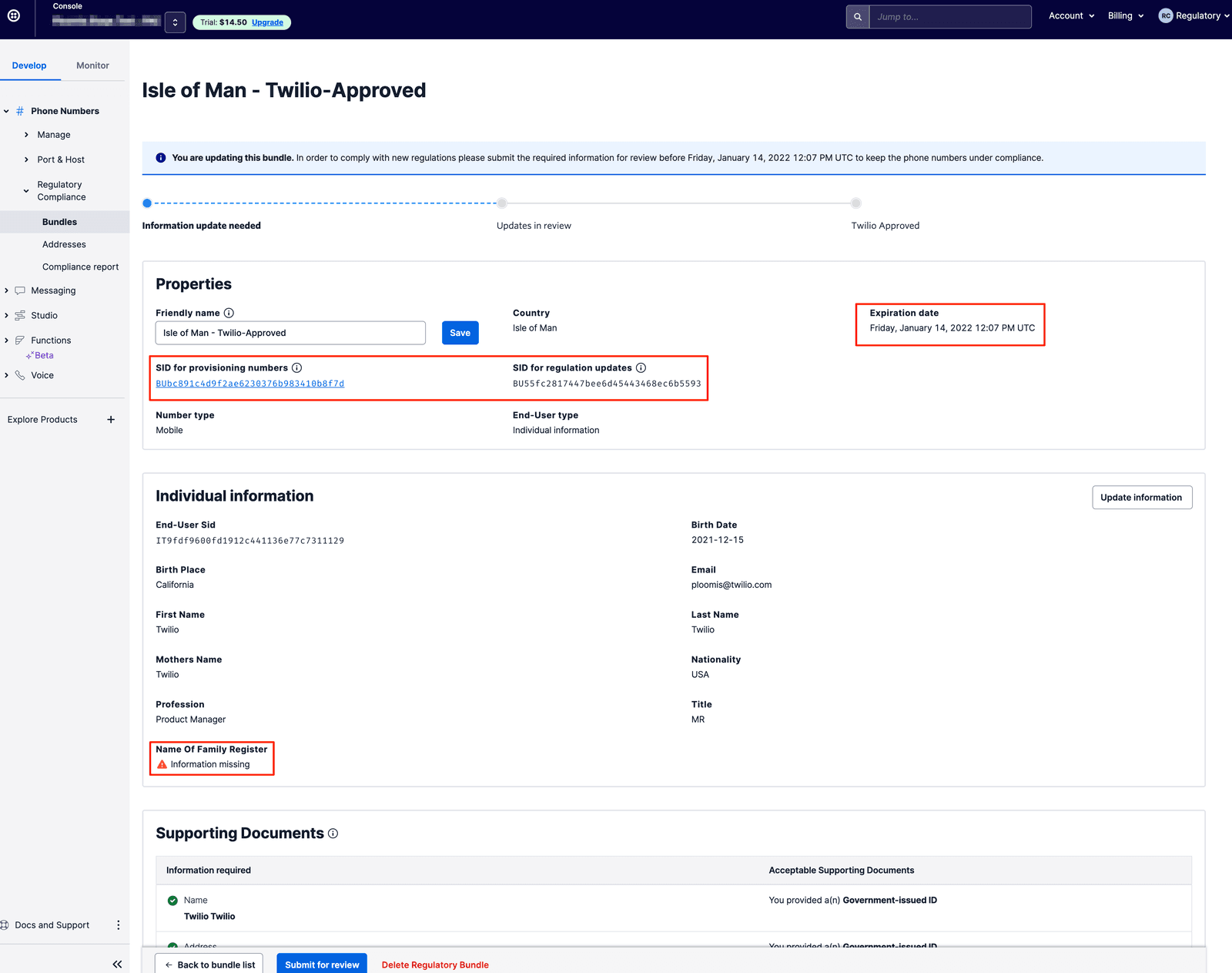Switch to the Monitor tab

click(92, 65)
